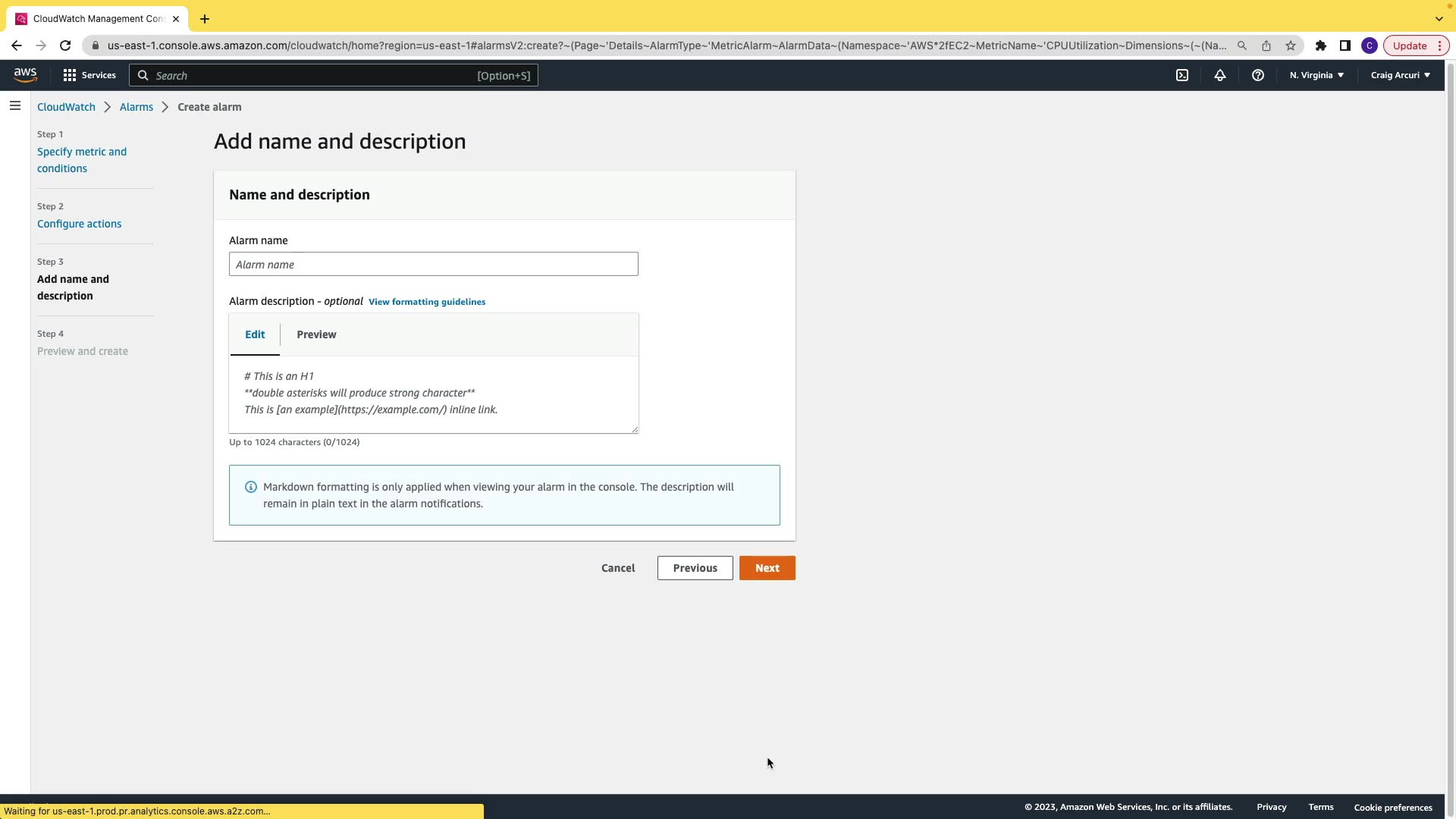The image size is (1456, 819).
Task: Bookmark page with star icon
Action: [1291, 45]
